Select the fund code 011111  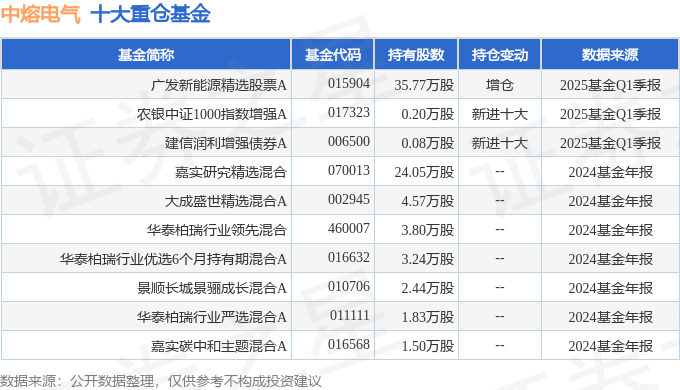click(350, 315)
